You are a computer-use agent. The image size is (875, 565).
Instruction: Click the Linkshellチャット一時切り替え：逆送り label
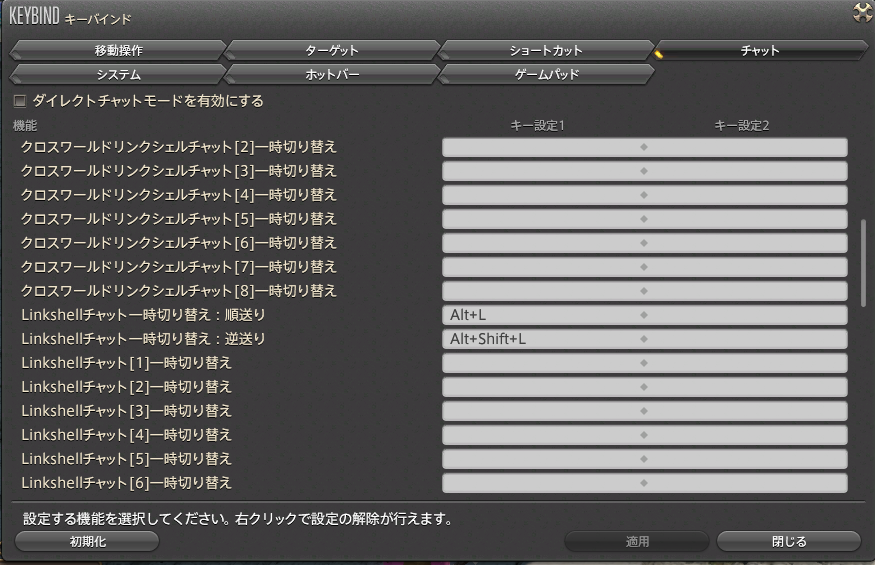point(143,339)
